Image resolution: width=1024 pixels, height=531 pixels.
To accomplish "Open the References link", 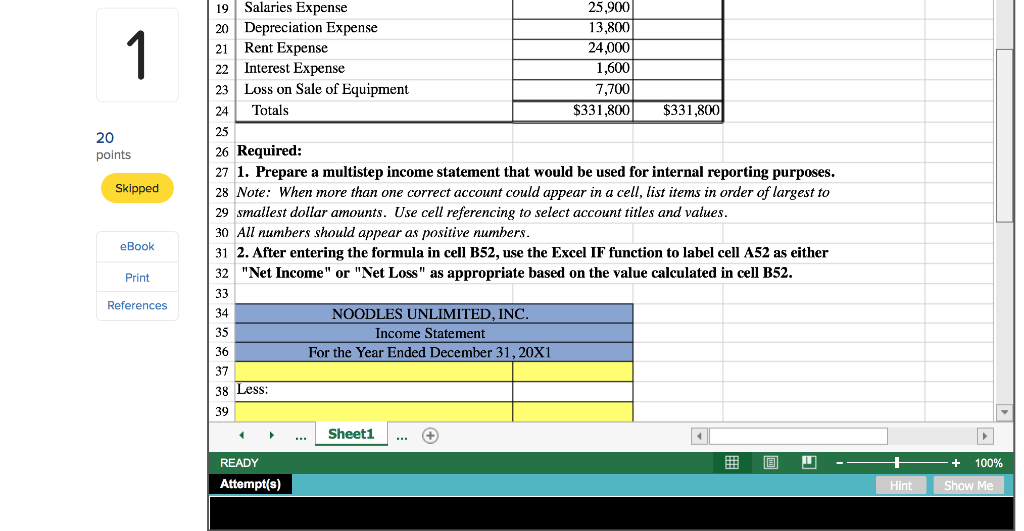I will point(137,306).
